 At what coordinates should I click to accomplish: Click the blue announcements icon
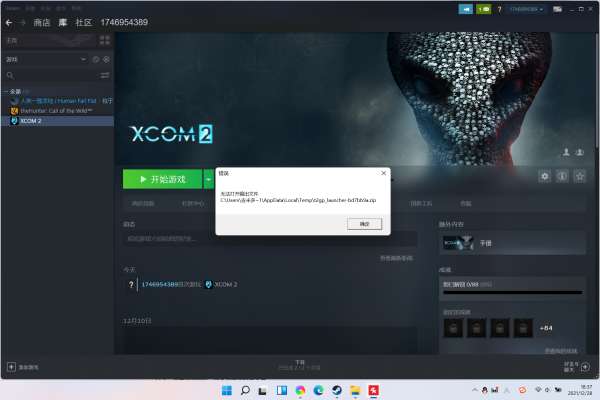click(466, 9)
